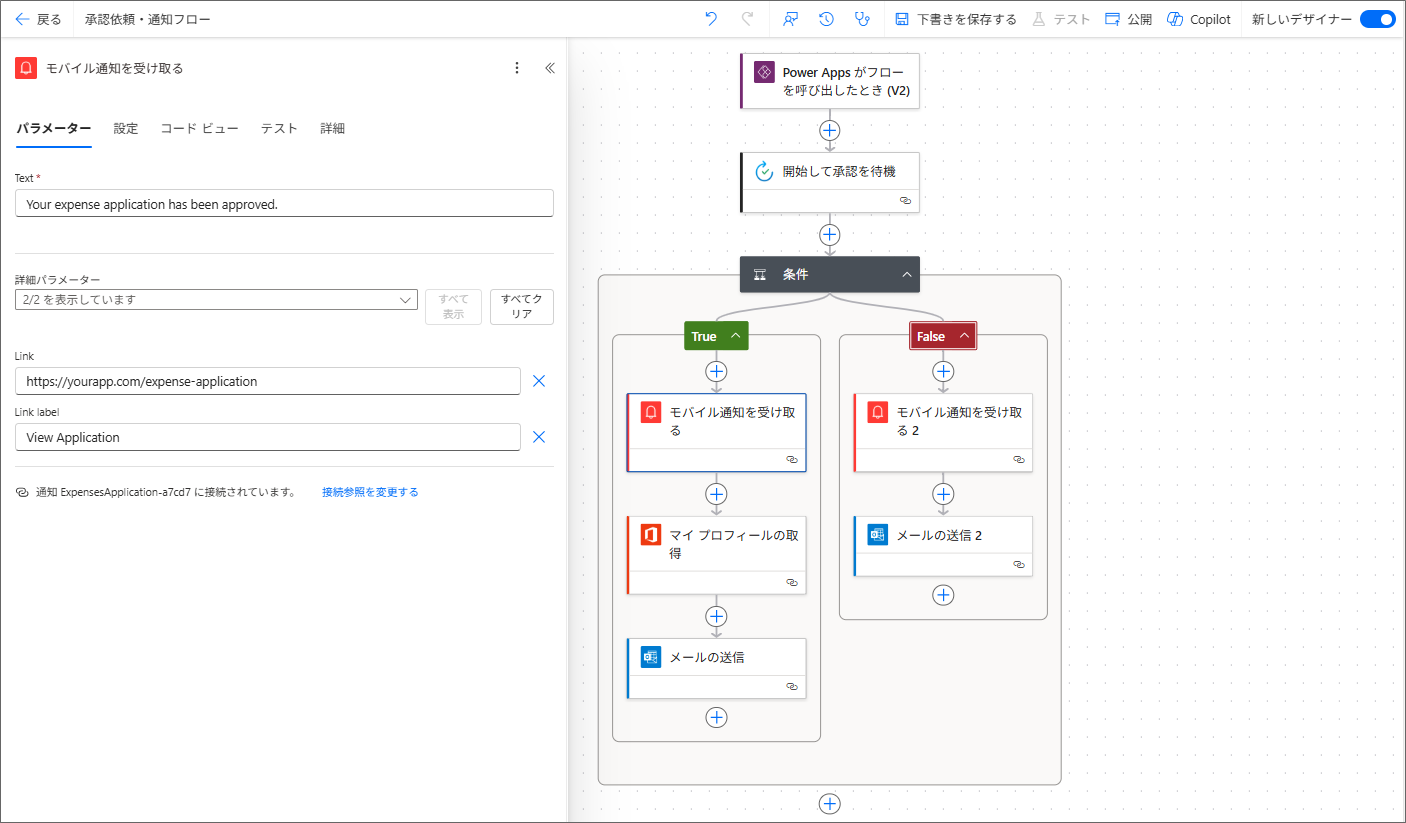Remove the Link label parameter with X
1406x823 pixels.
click(x=538, y=437)
